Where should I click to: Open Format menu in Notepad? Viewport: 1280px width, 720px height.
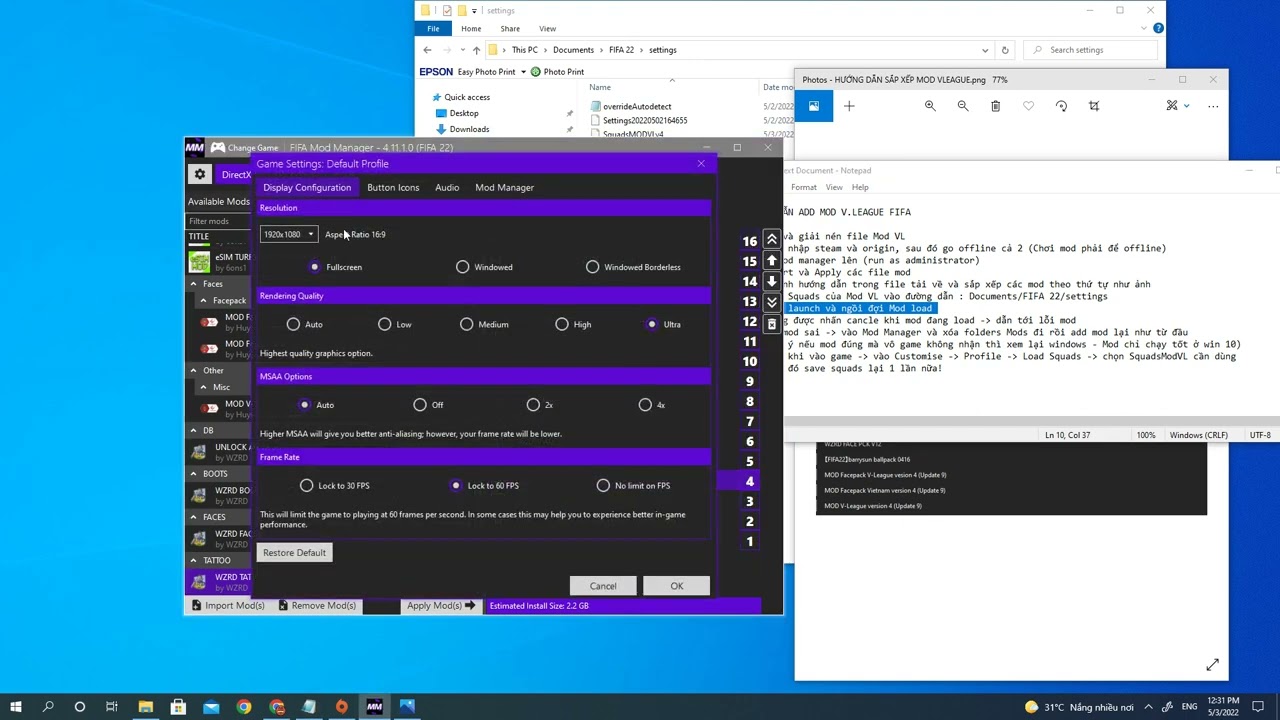pos(804,187)
